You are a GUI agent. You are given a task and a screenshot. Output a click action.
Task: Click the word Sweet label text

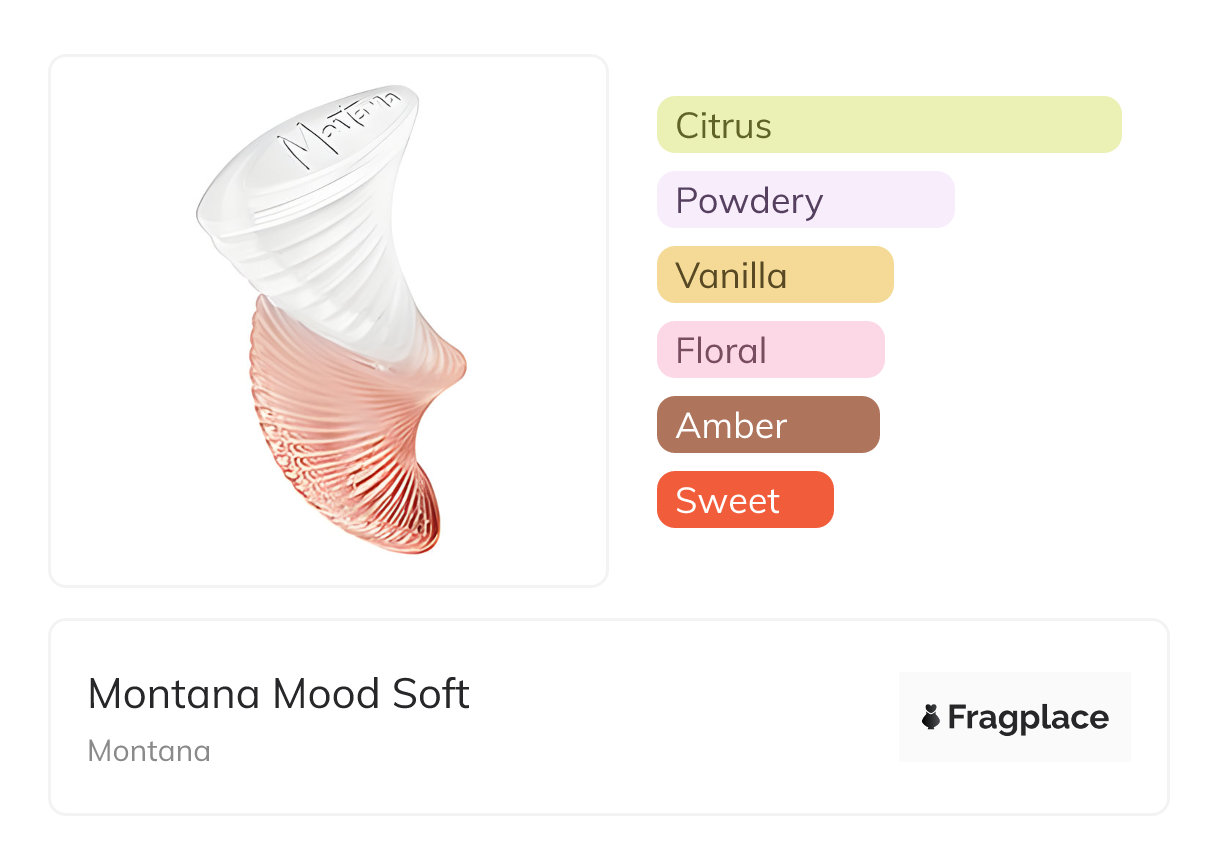pos(727,501)
